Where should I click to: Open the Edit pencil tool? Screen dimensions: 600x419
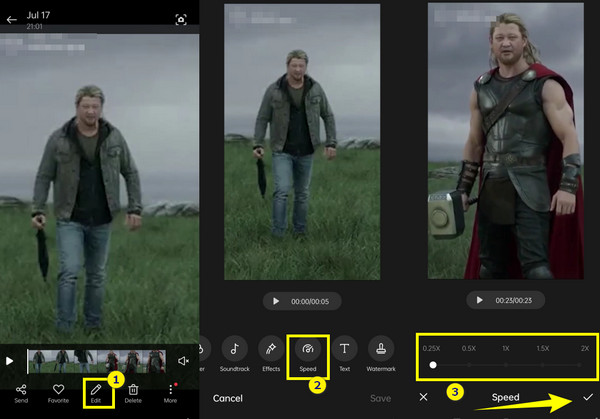pyautogui.click(x=96, y=394)
